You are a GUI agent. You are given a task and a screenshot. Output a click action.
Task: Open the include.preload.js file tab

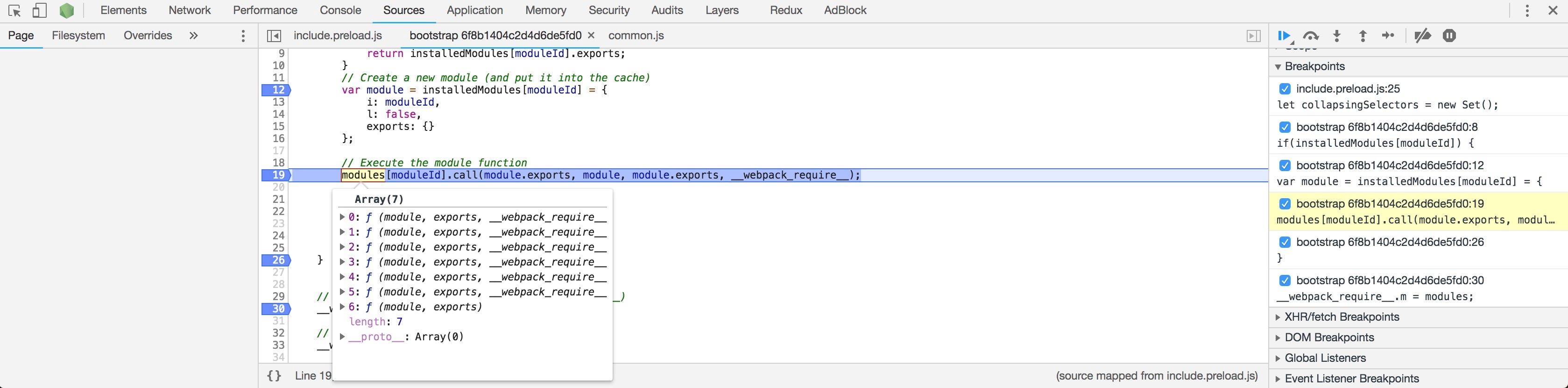pyautogui.click(x=338, y=36)
